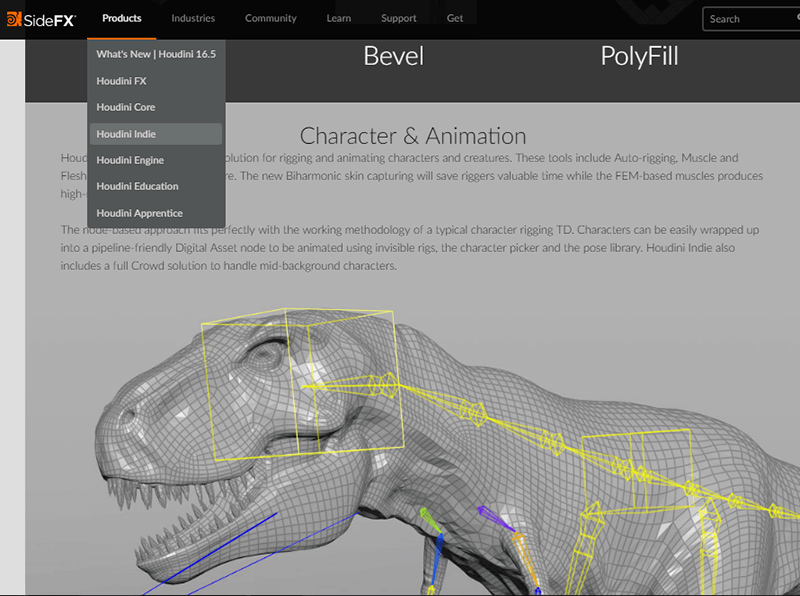
Task: Select Houdini FX from dropdown
Action: [x=156, y=81]
